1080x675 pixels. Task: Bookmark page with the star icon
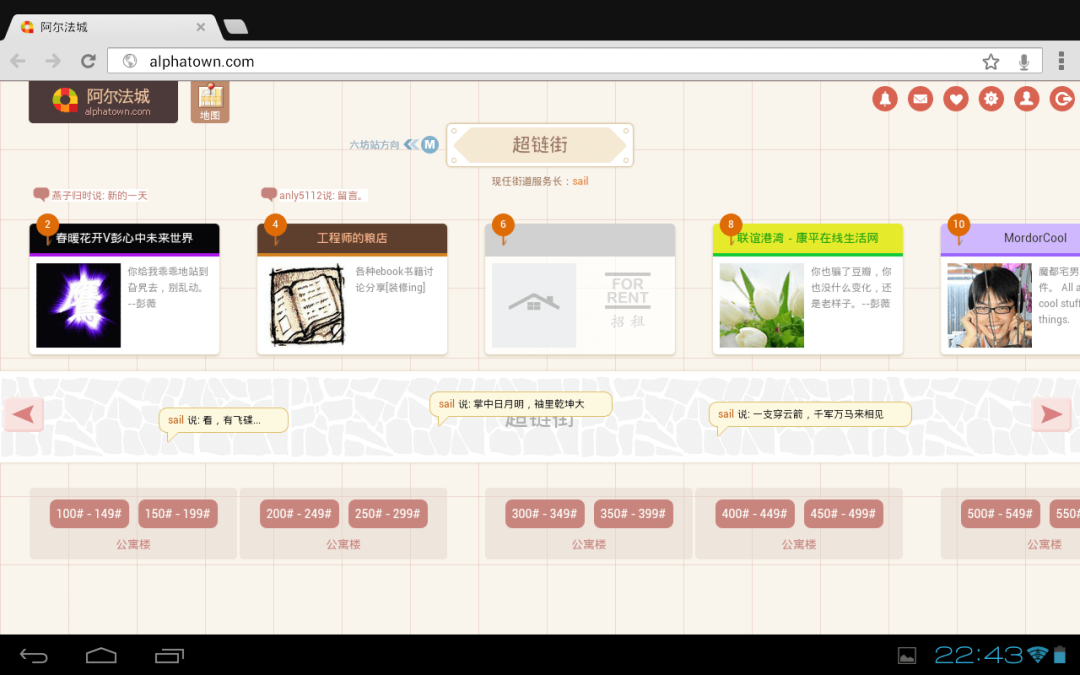coord(990,62)
